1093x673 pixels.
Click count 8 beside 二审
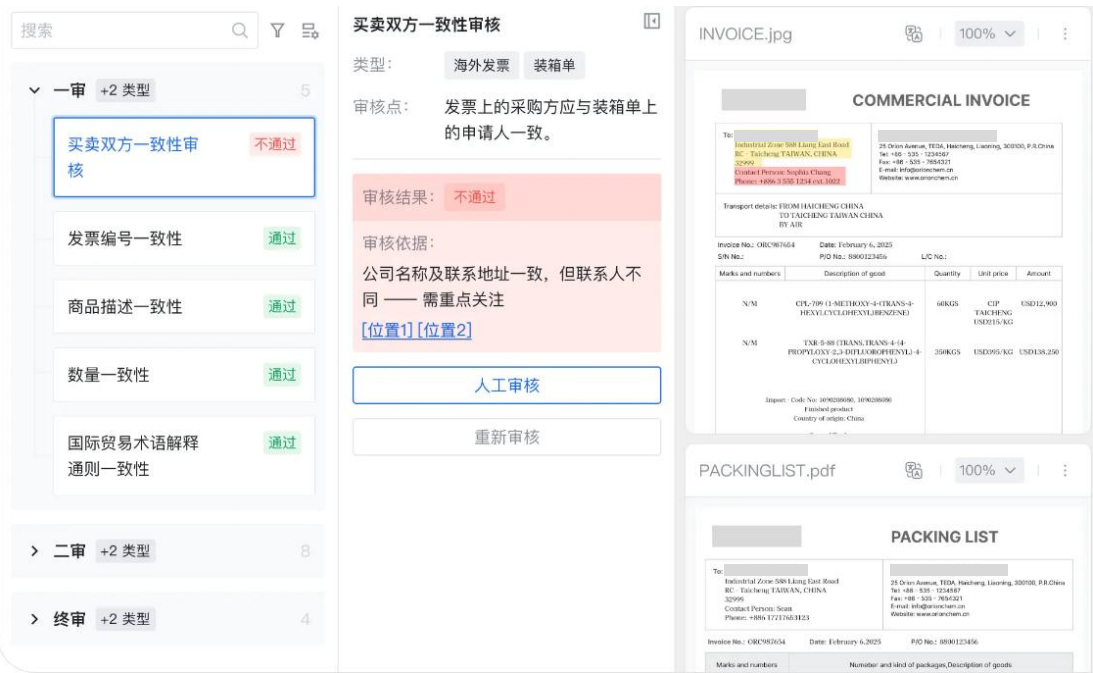(305, 552)
